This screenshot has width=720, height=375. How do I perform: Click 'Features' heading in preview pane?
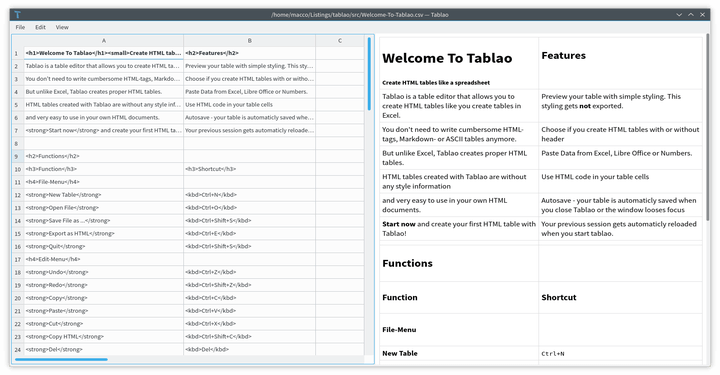click(563, 56)
